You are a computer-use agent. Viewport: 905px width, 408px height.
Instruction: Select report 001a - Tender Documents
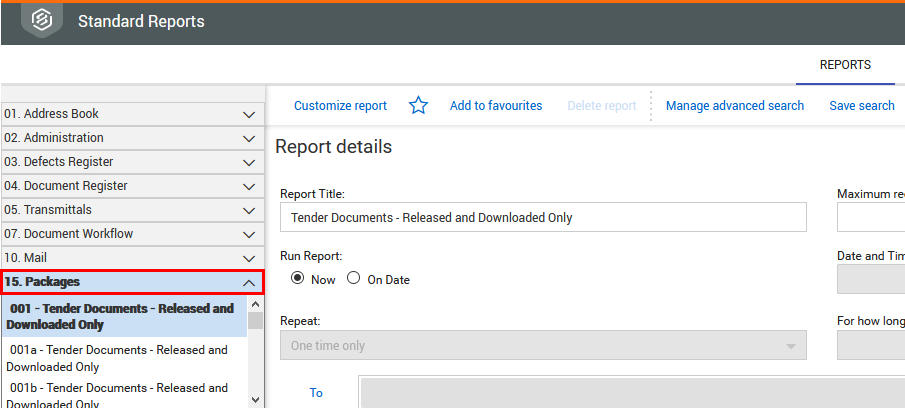coord(118,358)
